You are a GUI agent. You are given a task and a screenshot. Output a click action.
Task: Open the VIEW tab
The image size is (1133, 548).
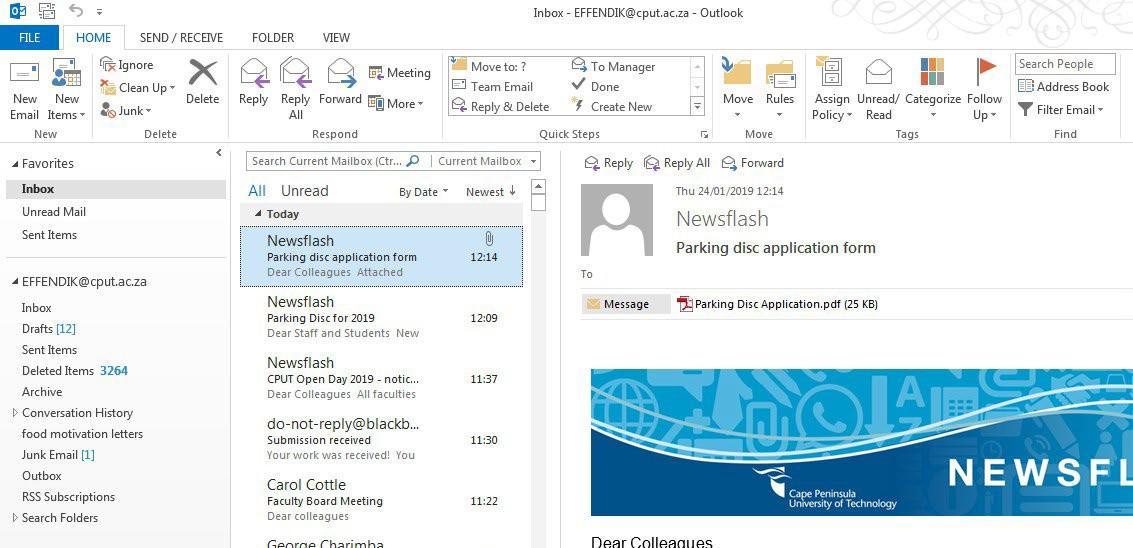pos(337,38)
